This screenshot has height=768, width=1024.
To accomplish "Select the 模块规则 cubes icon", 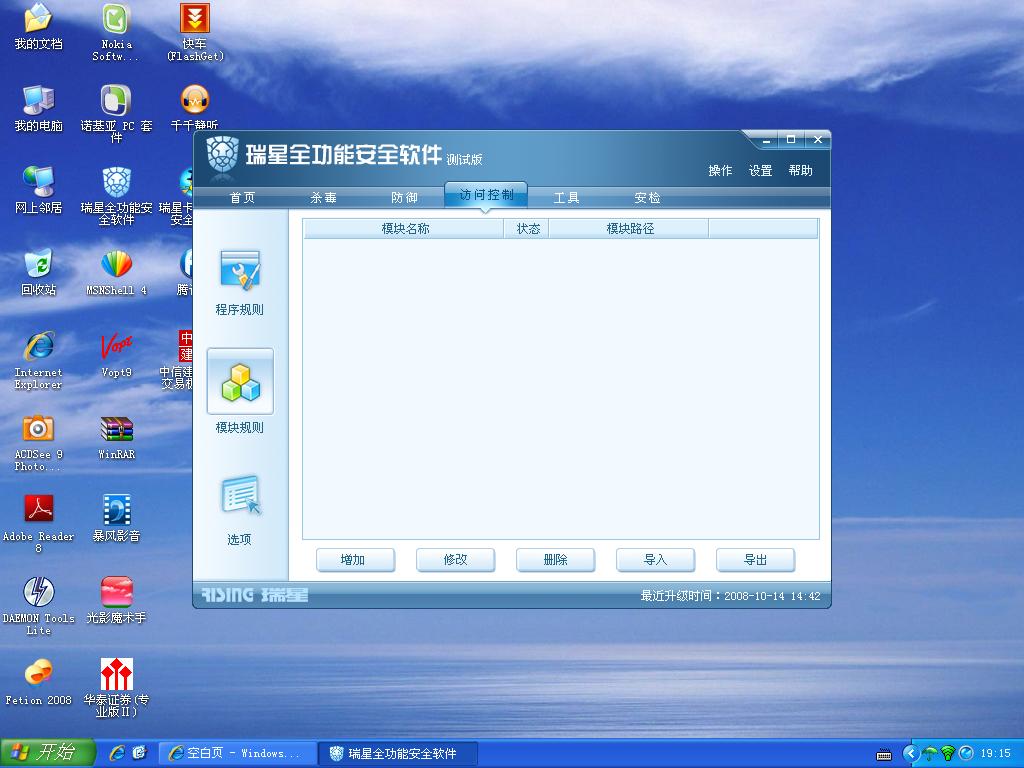I will [240, 381].
